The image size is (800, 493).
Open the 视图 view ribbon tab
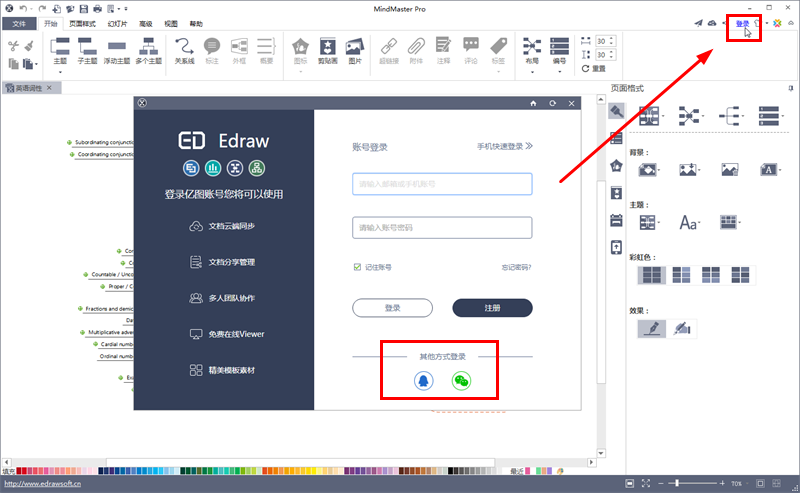(171, 23)
